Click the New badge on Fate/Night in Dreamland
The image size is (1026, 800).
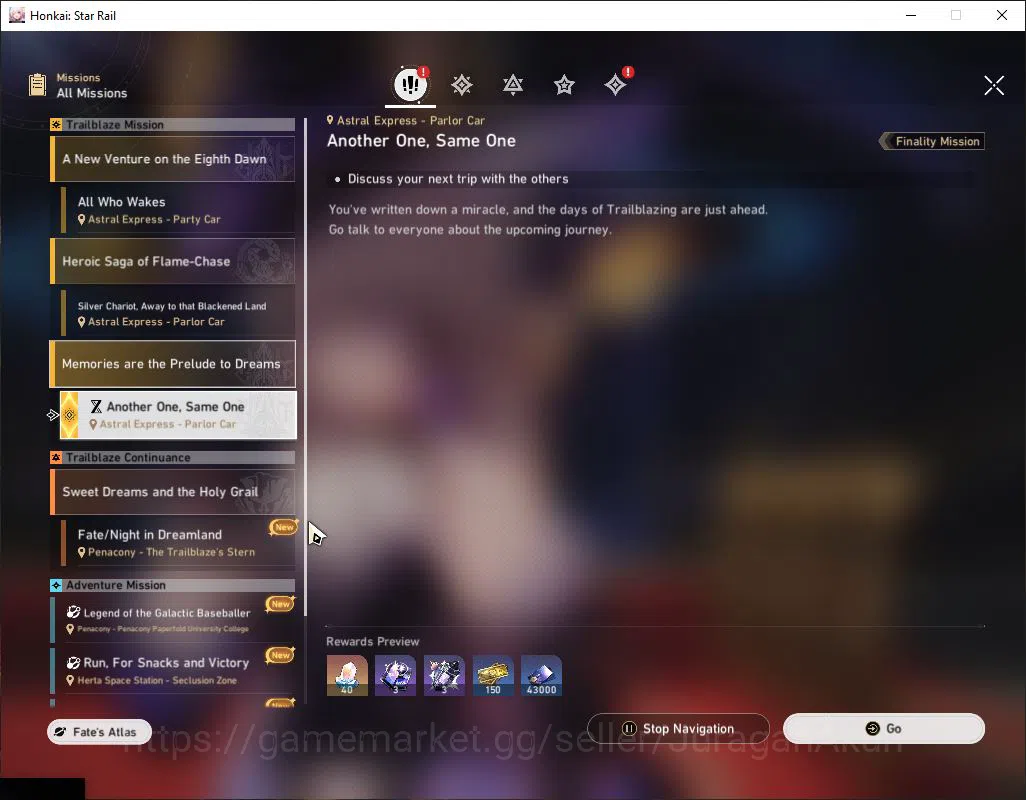click(x=283, y=527)
